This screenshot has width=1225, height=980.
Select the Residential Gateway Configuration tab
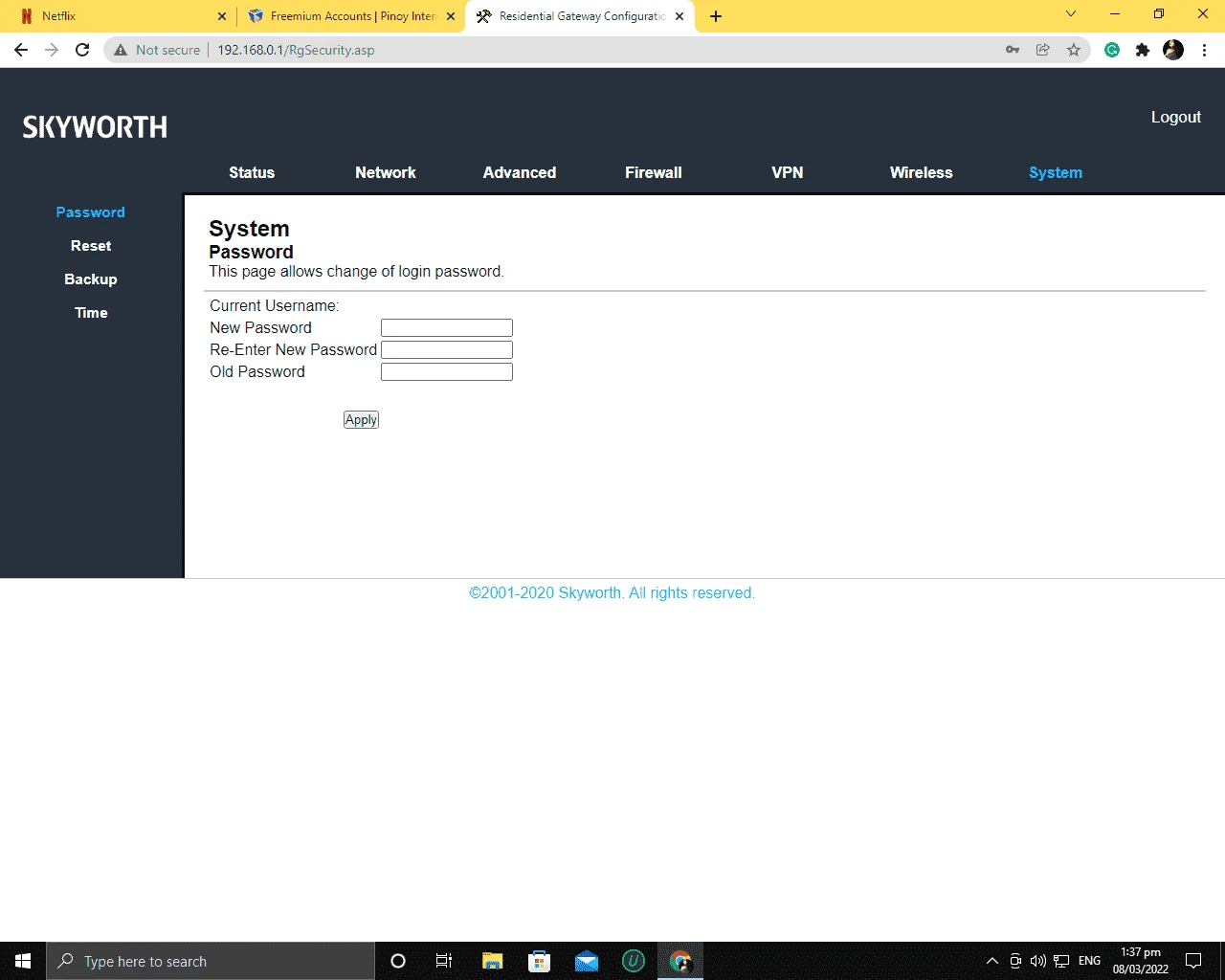point(580,16)
